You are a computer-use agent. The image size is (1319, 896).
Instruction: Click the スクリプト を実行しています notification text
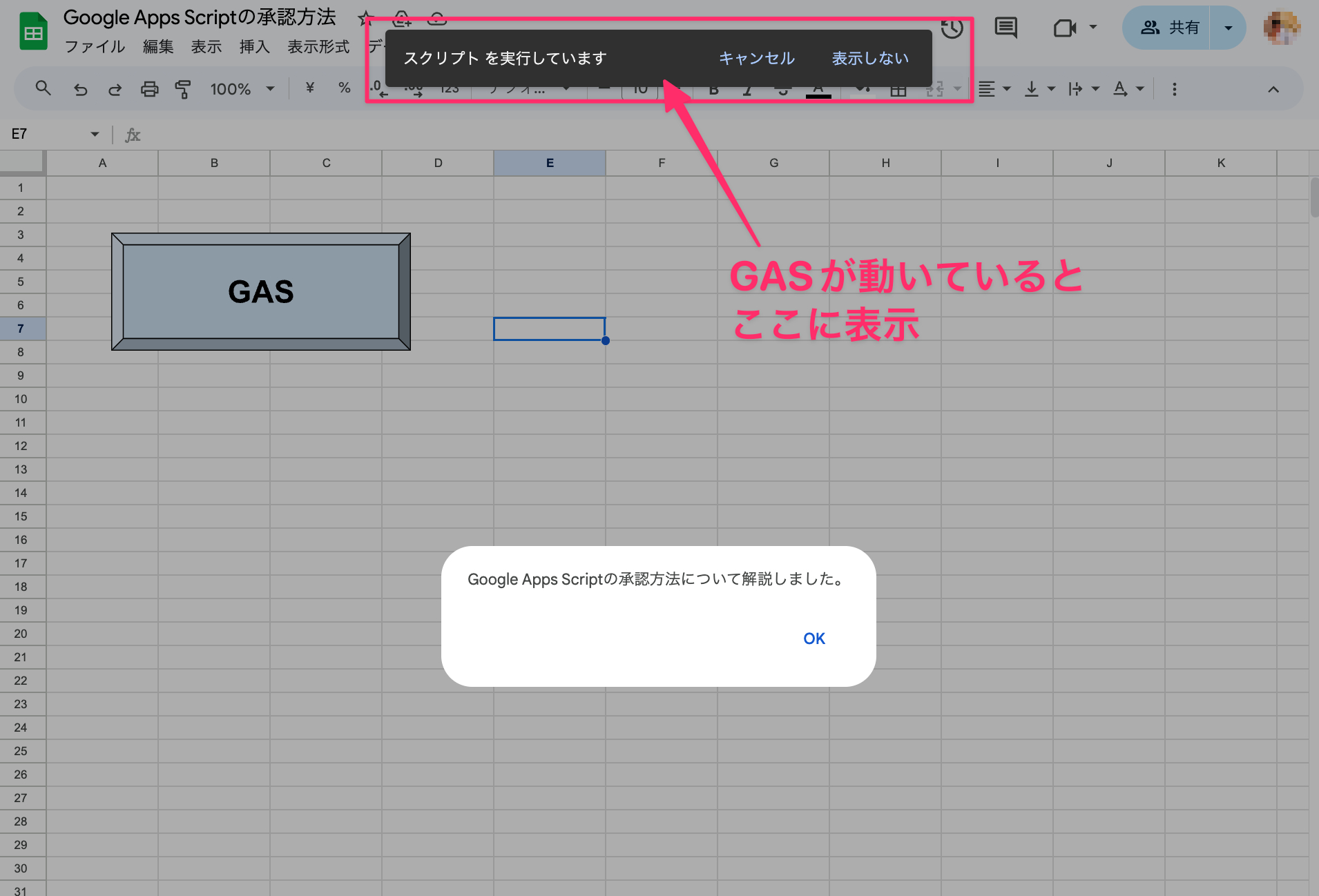coord(505,59)
